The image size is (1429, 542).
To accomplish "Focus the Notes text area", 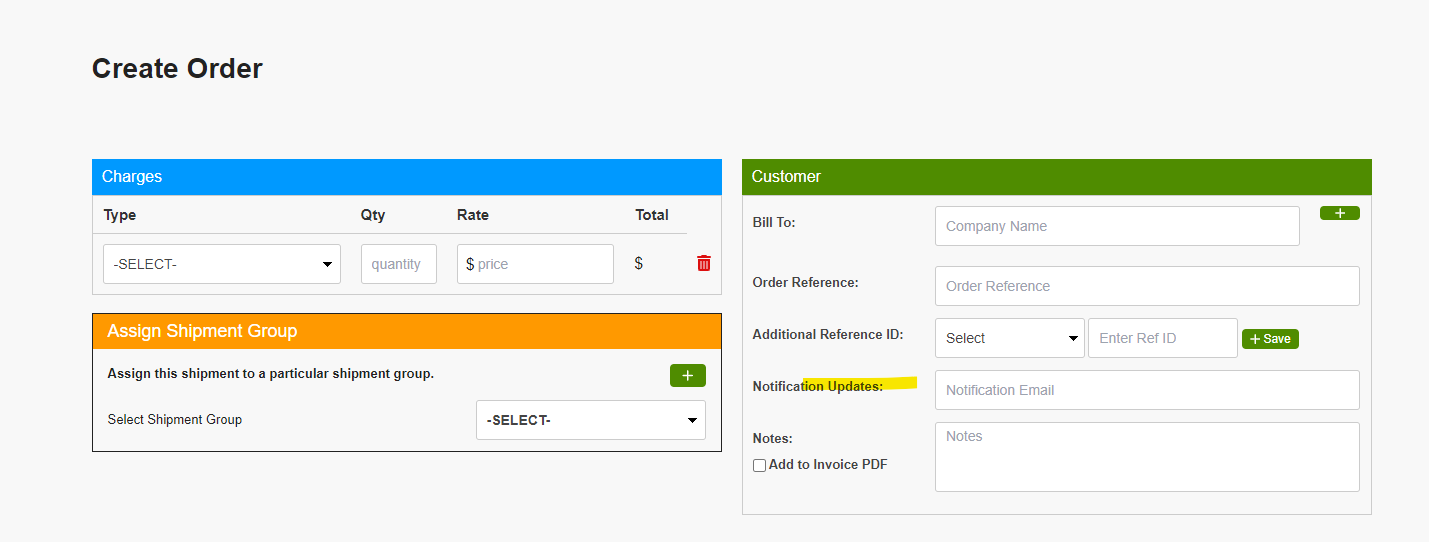I will [x=1147, y=457].
